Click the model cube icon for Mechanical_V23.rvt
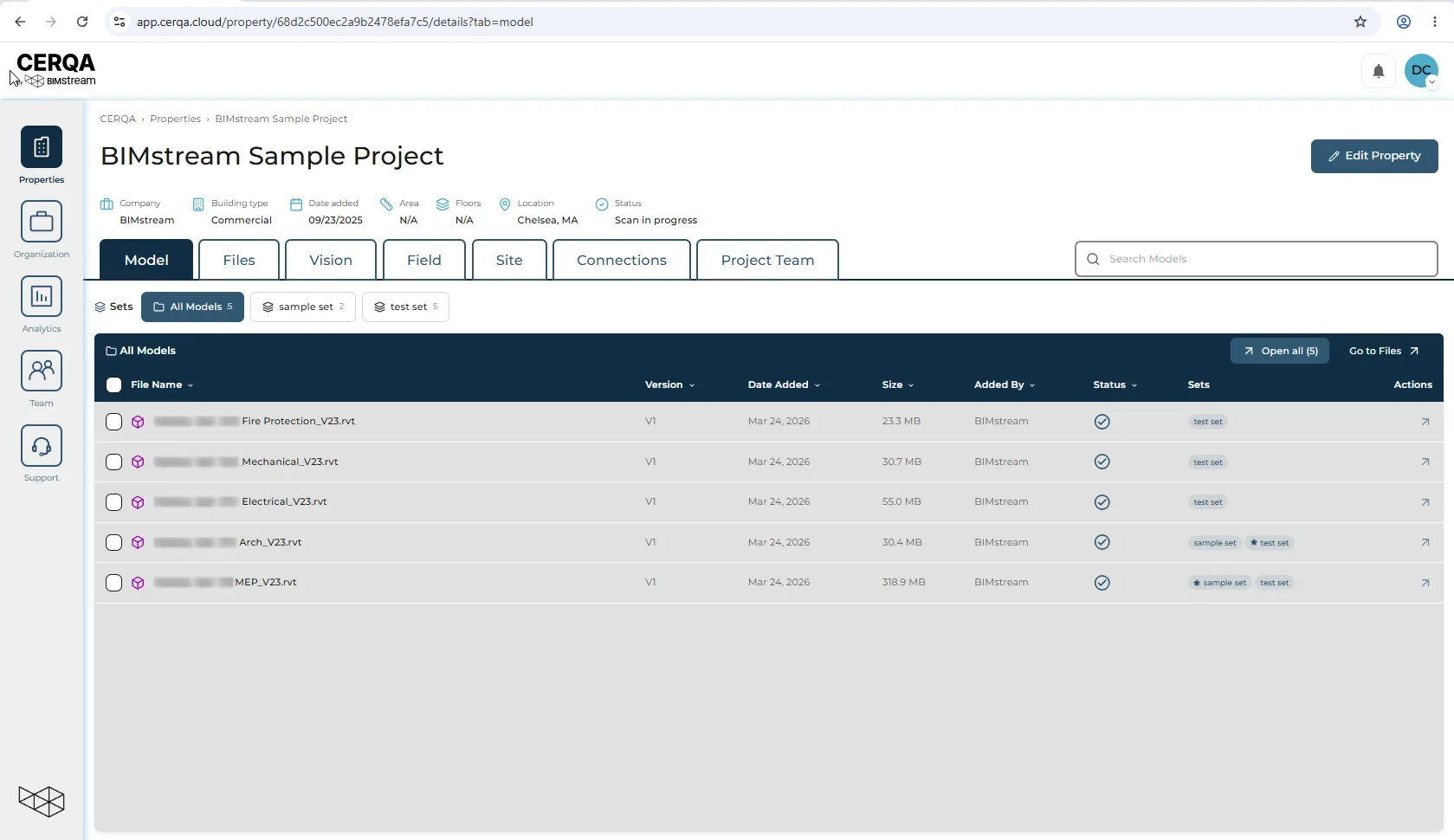 tap(138, 462)
